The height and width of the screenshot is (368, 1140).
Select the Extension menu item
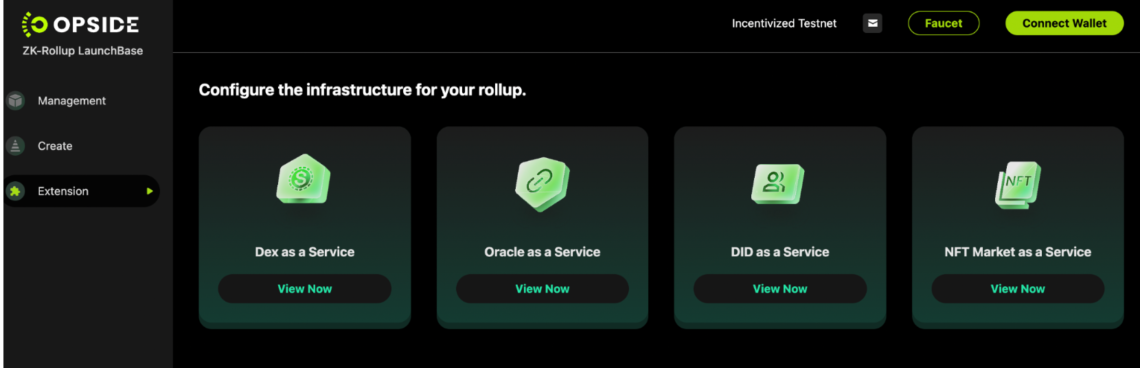pos(81,191)
